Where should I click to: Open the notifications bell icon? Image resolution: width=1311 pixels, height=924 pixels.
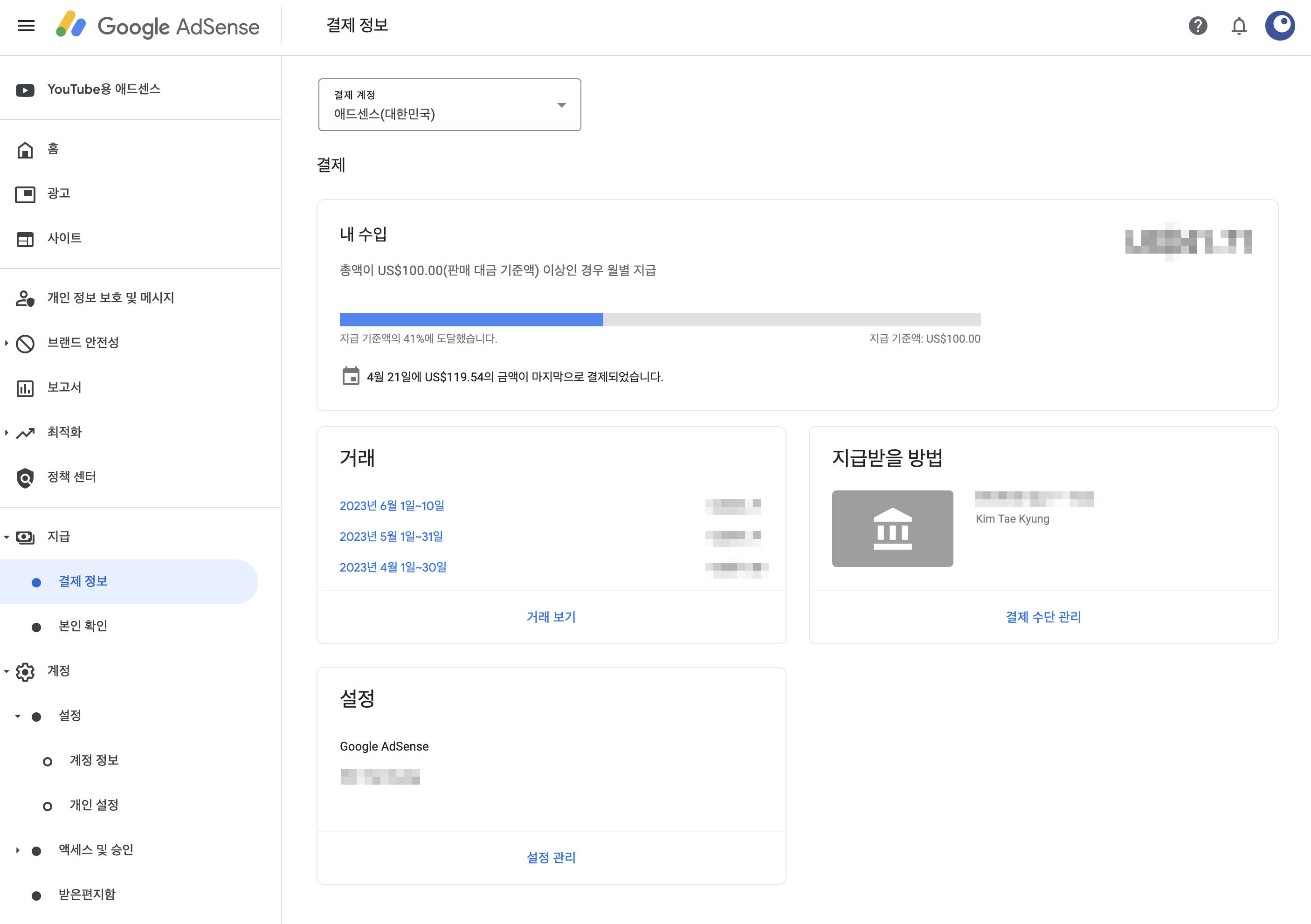(x=1238, y=26)
